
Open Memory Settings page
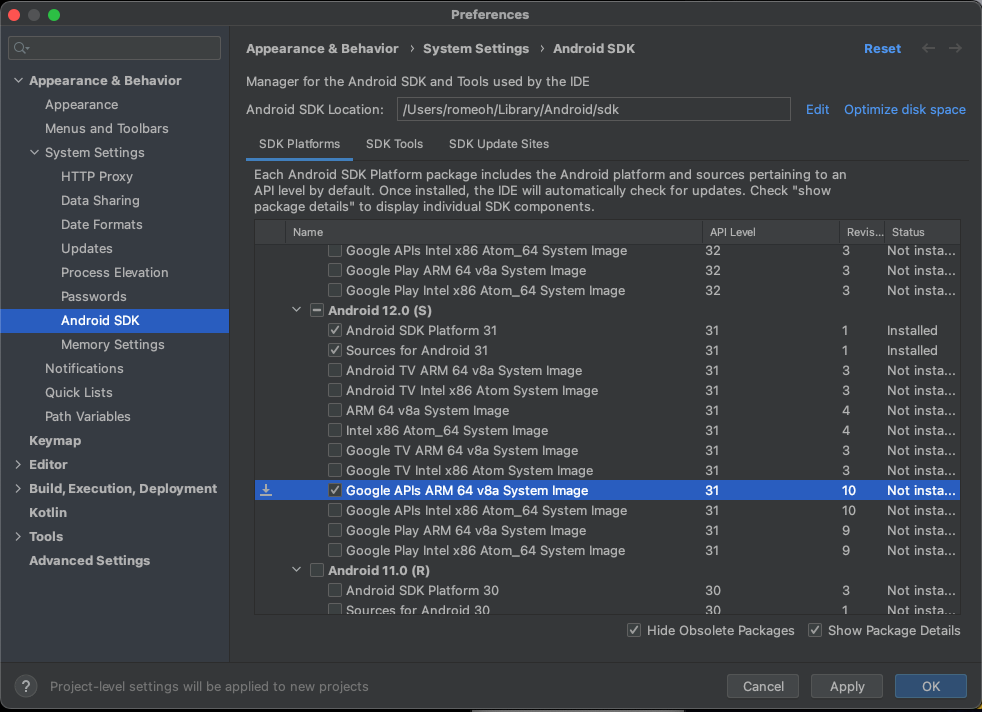click(x=113, y=344)
